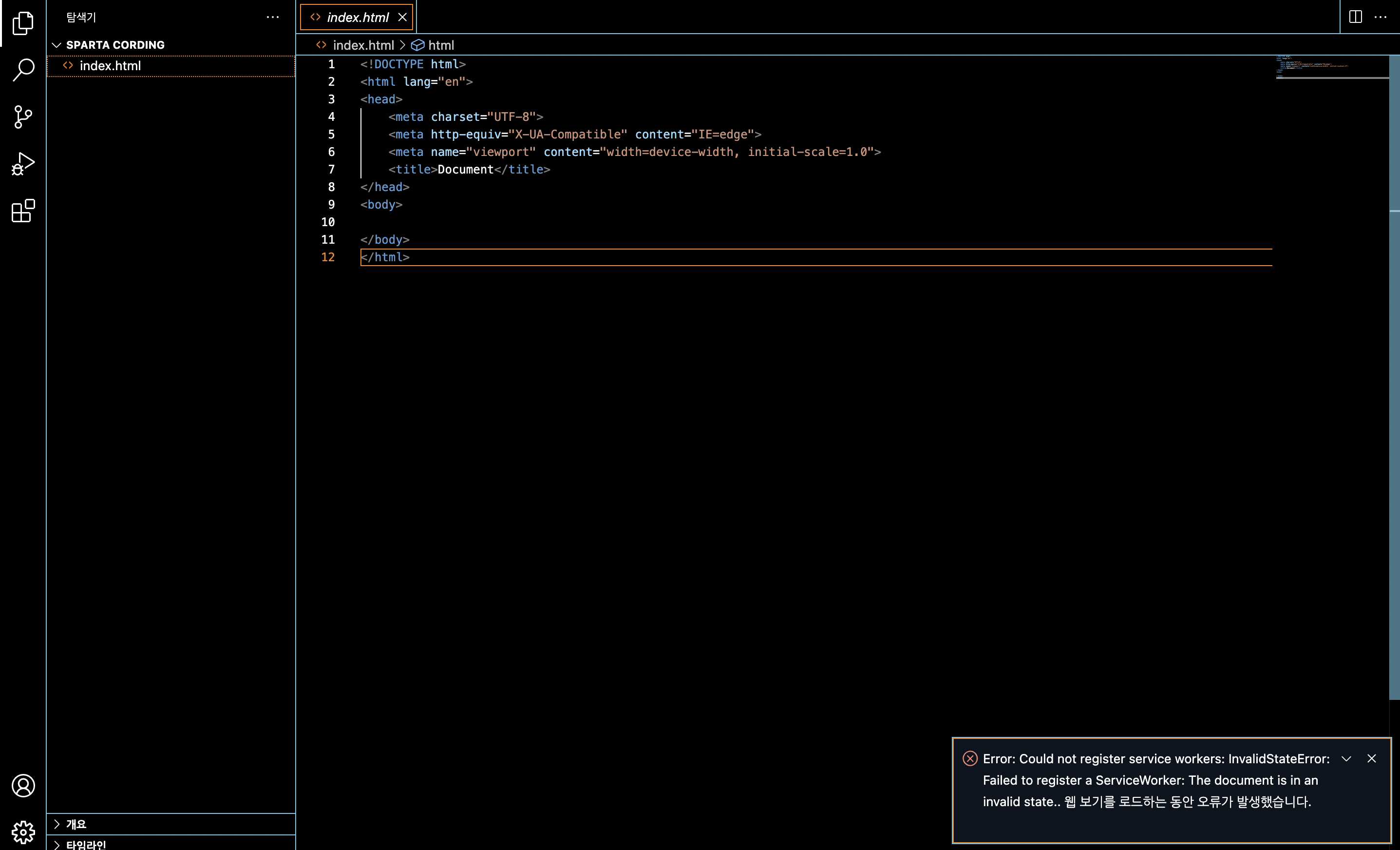Place cursor on the DOCTYPE line
Screen dimensions: 1400x850
click(413, 64)
